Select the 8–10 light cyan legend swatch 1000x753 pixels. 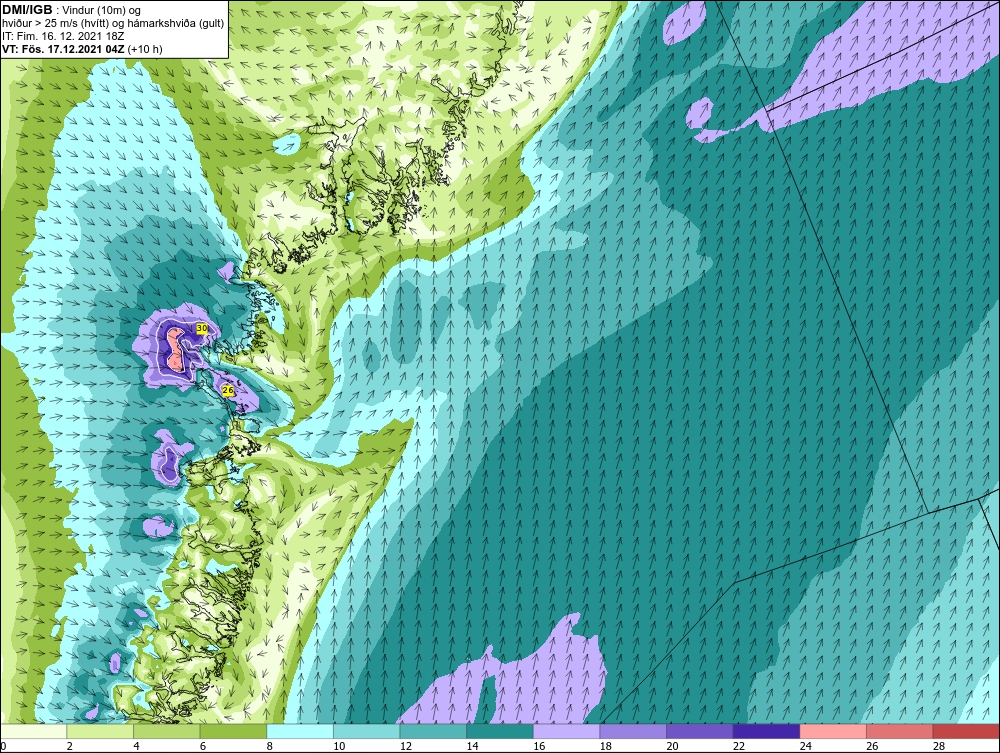coord(300,731)
